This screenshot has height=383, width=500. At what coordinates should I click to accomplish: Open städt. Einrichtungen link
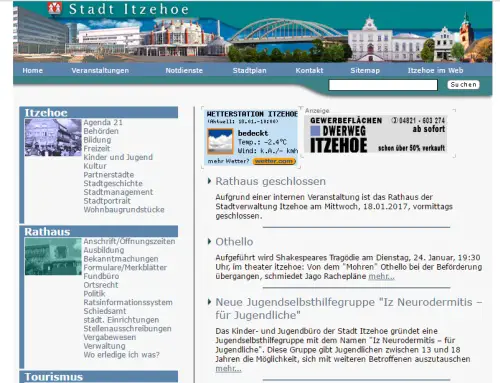[121, 320]
